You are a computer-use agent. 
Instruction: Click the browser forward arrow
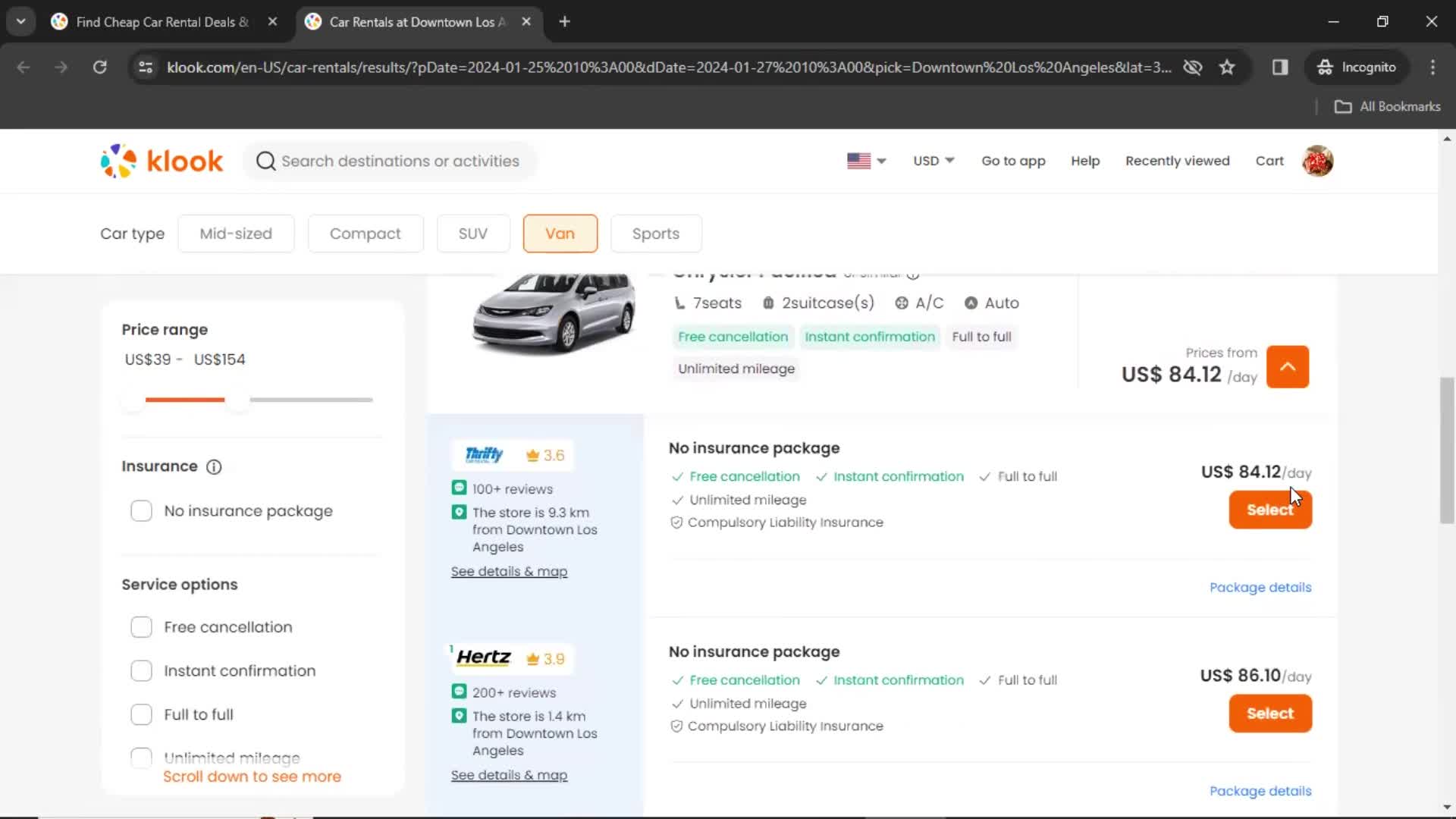click(x=61, y=67)
